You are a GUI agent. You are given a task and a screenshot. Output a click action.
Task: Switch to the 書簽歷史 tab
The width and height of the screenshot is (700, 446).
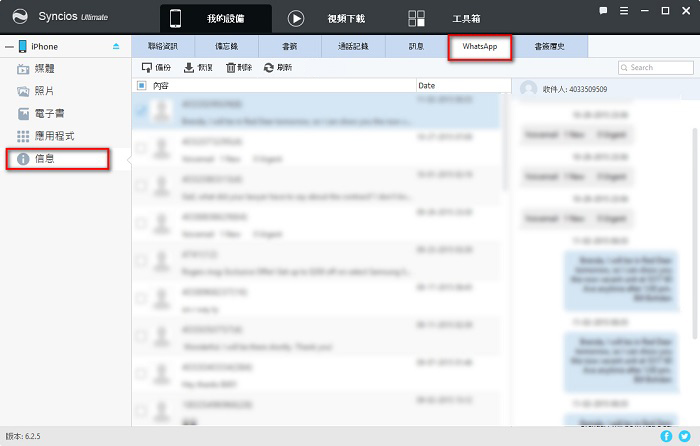tap(550, 46)
